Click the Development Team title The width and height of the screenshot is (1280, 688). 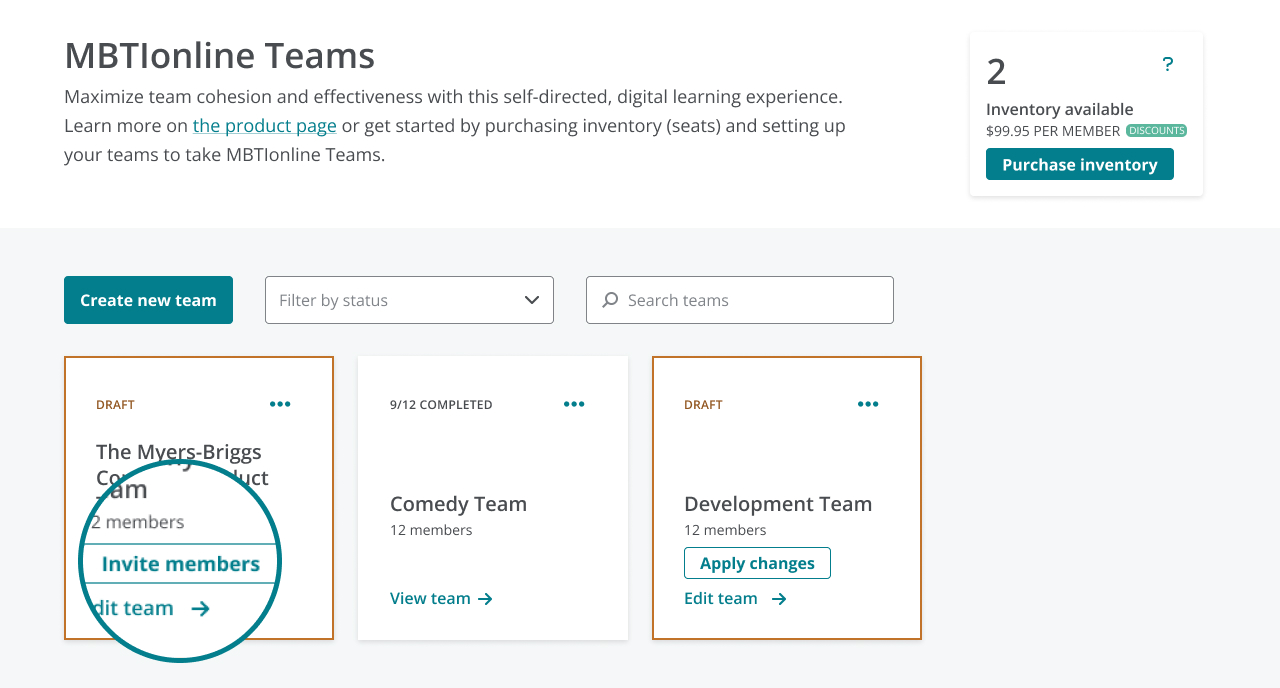(x=778, y=504)
